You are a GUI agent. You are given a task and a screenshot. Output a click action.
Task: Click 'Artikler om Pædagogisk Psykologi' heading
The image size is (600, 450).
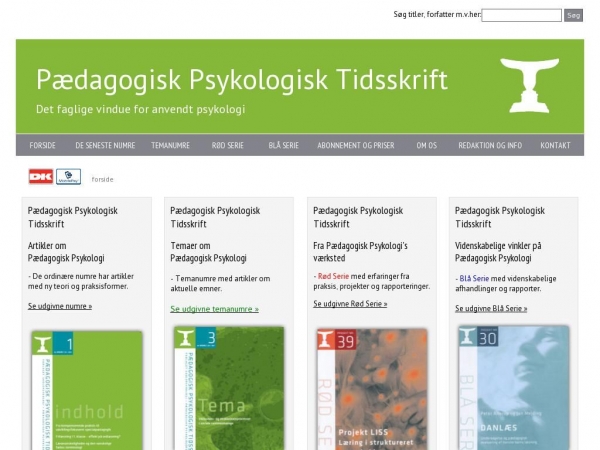tap(66, 252)
